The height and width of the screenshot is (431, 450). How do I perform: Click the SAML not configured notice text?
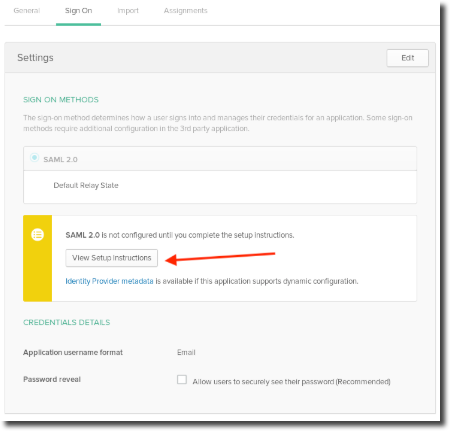point(180,235)
